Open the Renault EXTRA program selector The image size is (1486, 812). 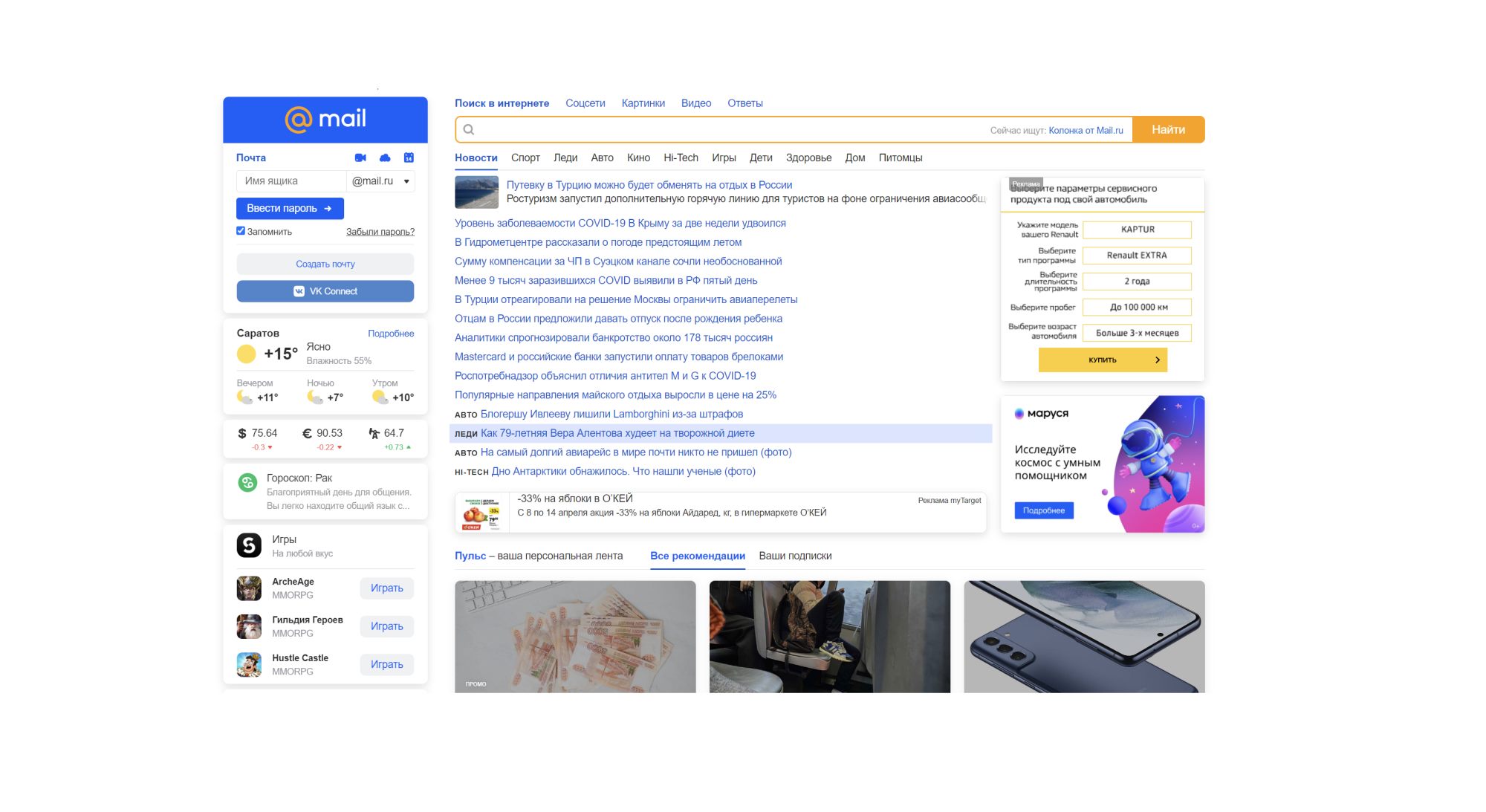tap(1137, 256)
